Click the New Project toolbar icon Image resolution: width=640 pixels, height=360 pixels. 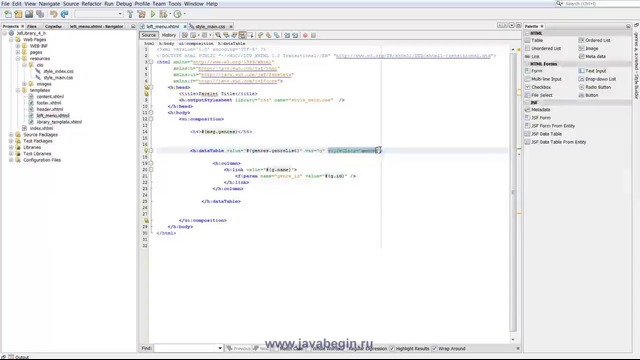point(18,14)
